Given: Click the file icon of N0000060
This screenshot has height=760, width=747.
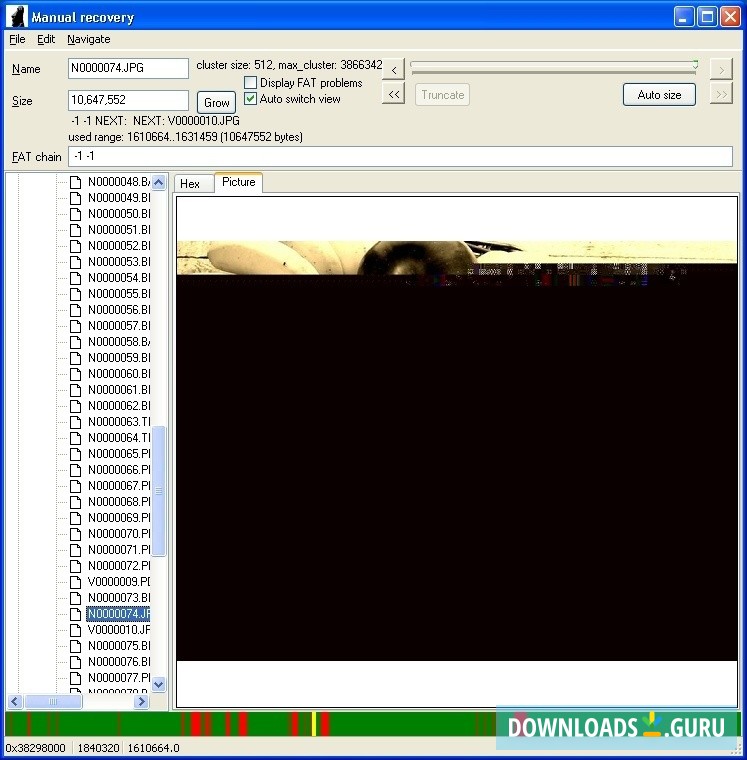Looking at the screenshot, I should pyautogui.click(x=75, y=374).
